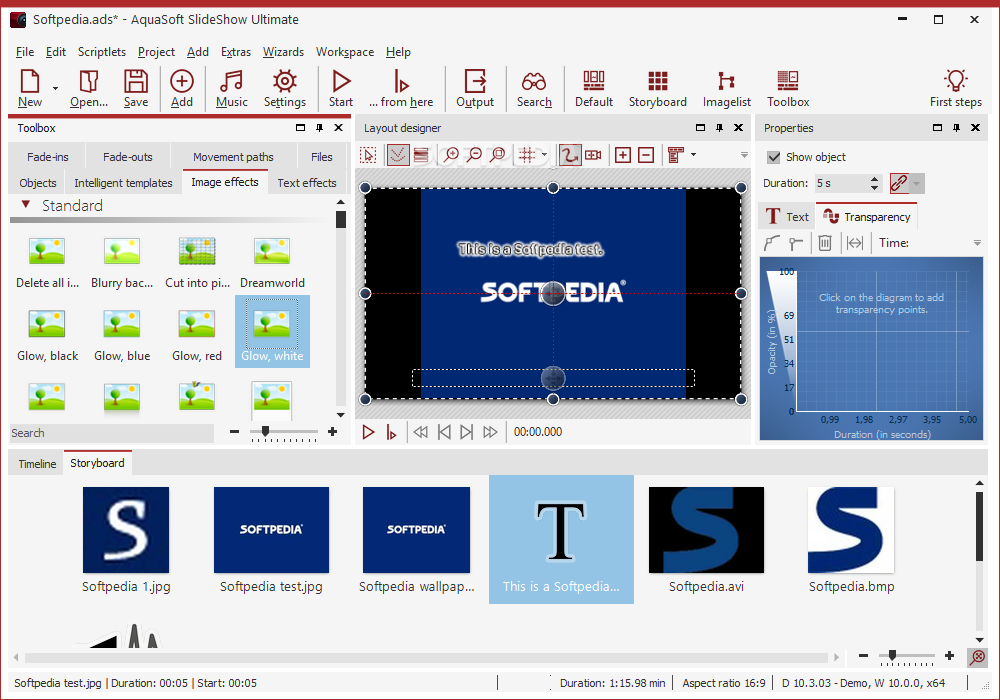Select the Softpedia.avi storyboard item

pos(706,540)
